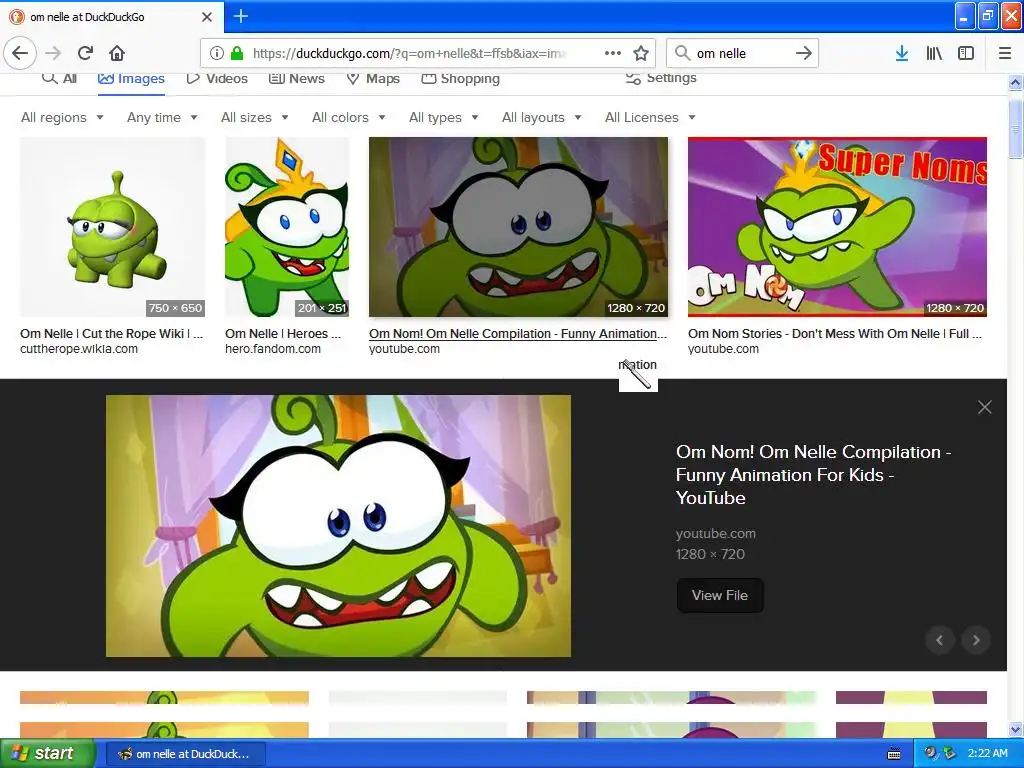Image resolution: width=1024 pixels, height=768 pixels.
Task: Show previous image with left arrow
Action: coord(940,640)
